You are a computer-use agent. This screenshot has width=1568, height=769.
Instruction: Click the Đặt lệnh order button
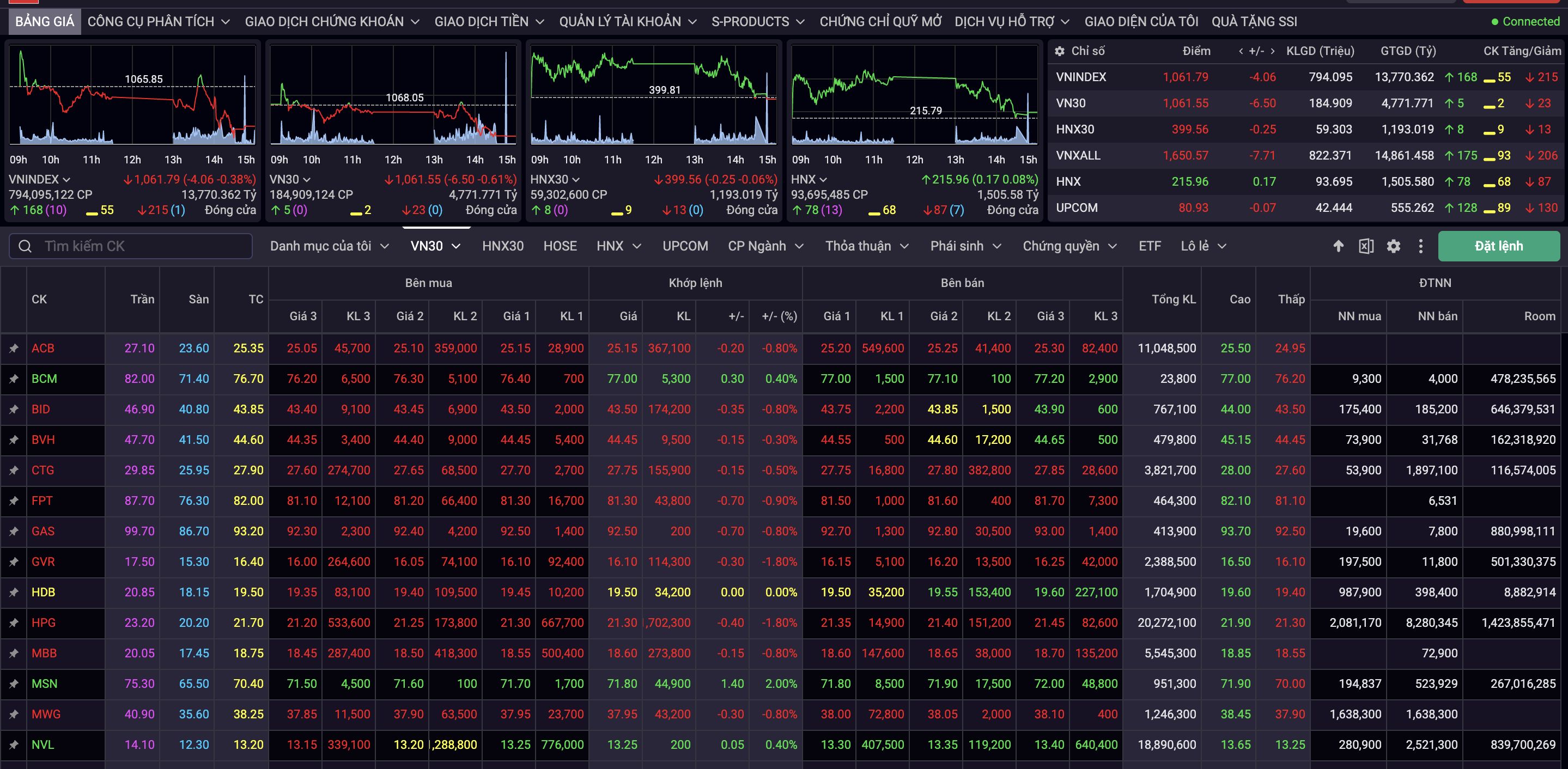(1499, 246)
